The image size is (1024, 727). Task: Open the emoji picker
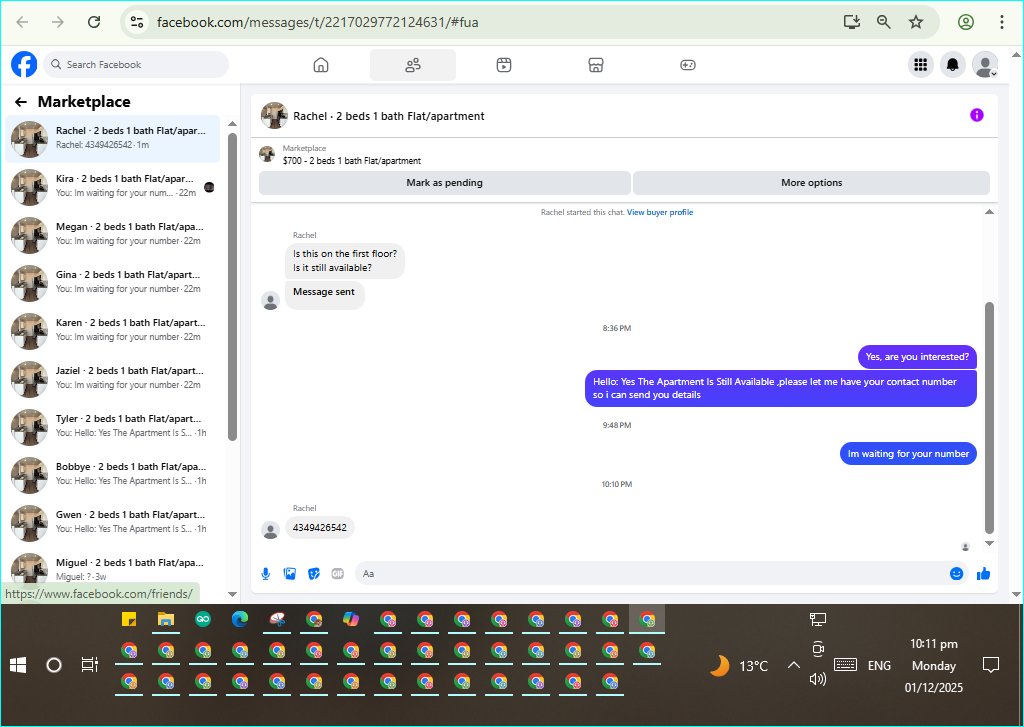(956, 574)
